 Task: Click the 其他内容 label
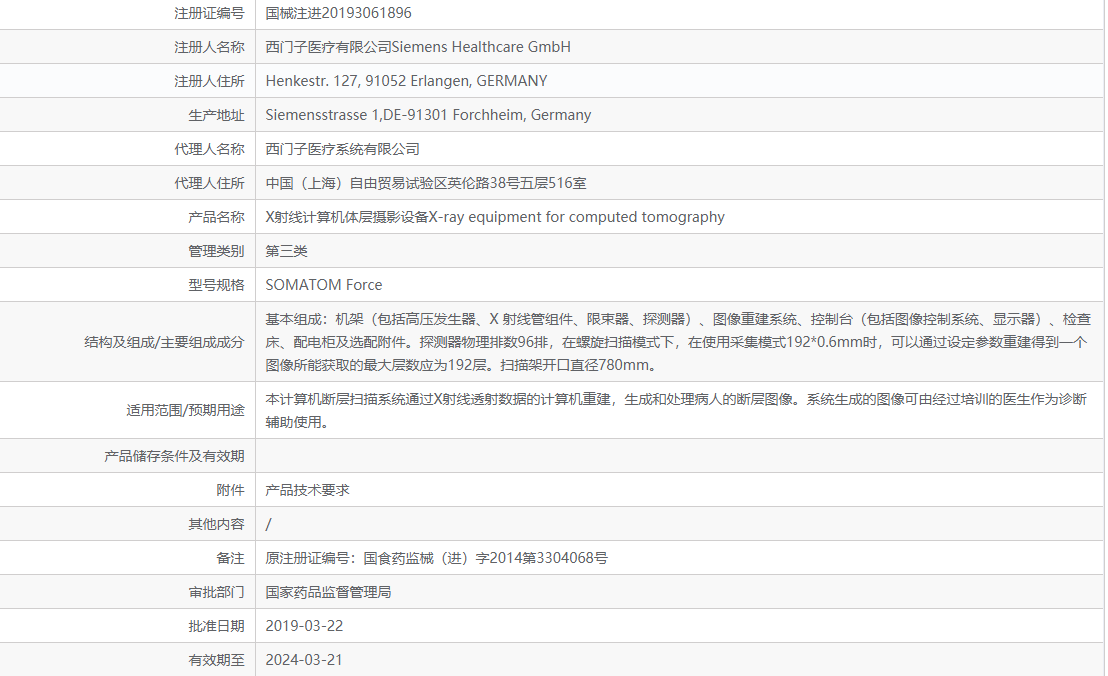tap(216, 524)
